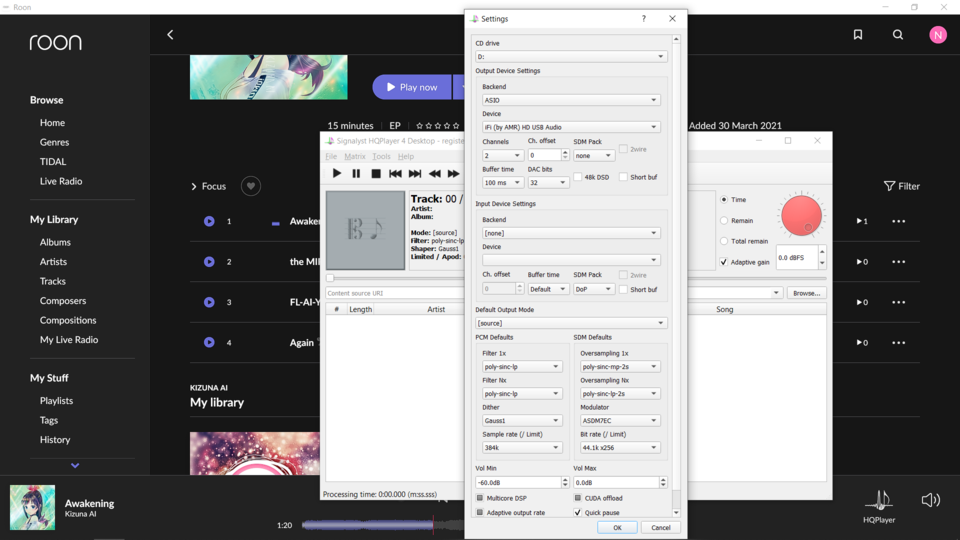
Task: Open Dither Gauss1 dropdown
Action: [522, 421]
